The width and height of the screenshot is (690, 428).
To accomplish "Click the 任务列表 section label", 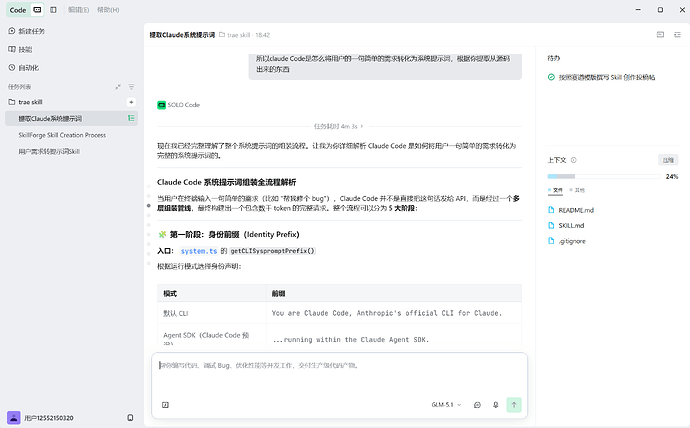I will [x=19, y=87].
